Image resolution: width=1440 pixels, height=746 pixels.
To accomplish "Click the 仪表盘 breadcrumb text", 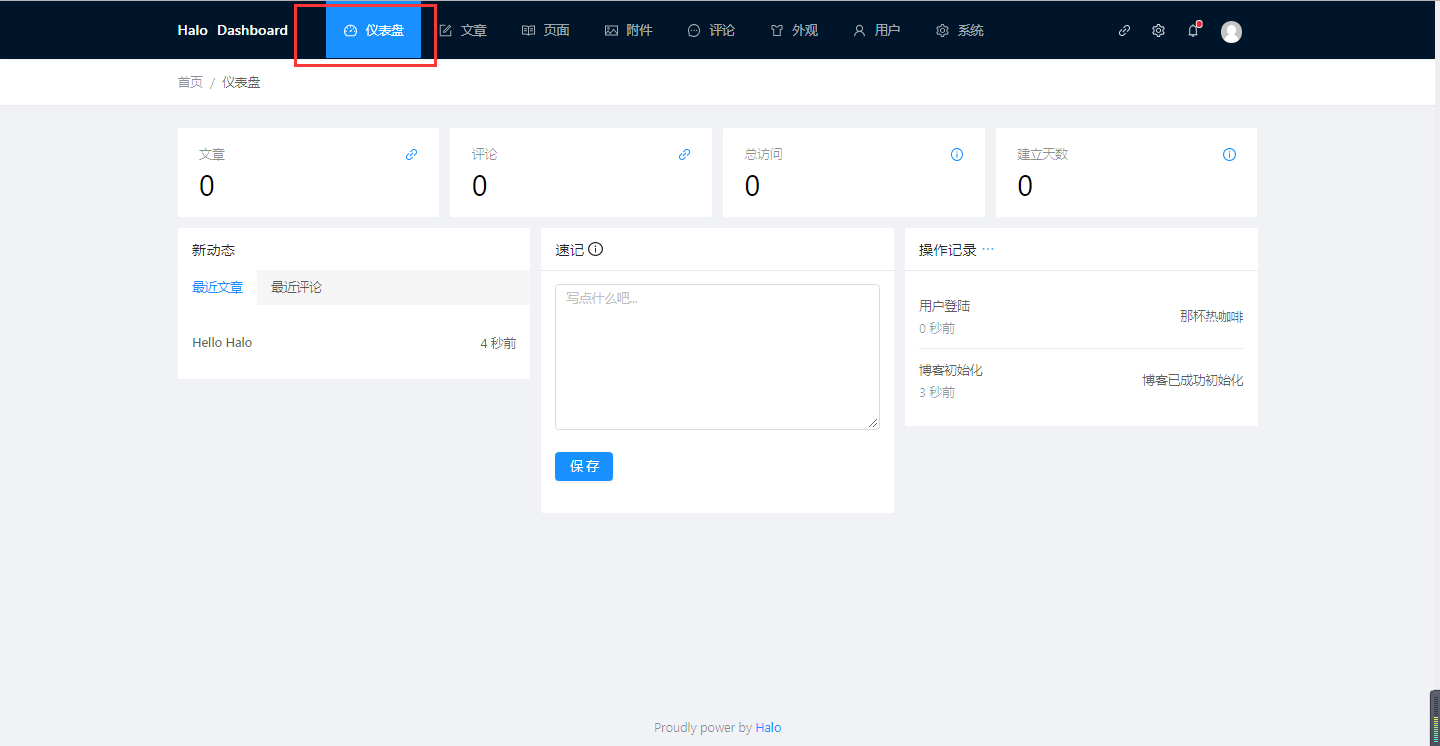I will point(241,82).
